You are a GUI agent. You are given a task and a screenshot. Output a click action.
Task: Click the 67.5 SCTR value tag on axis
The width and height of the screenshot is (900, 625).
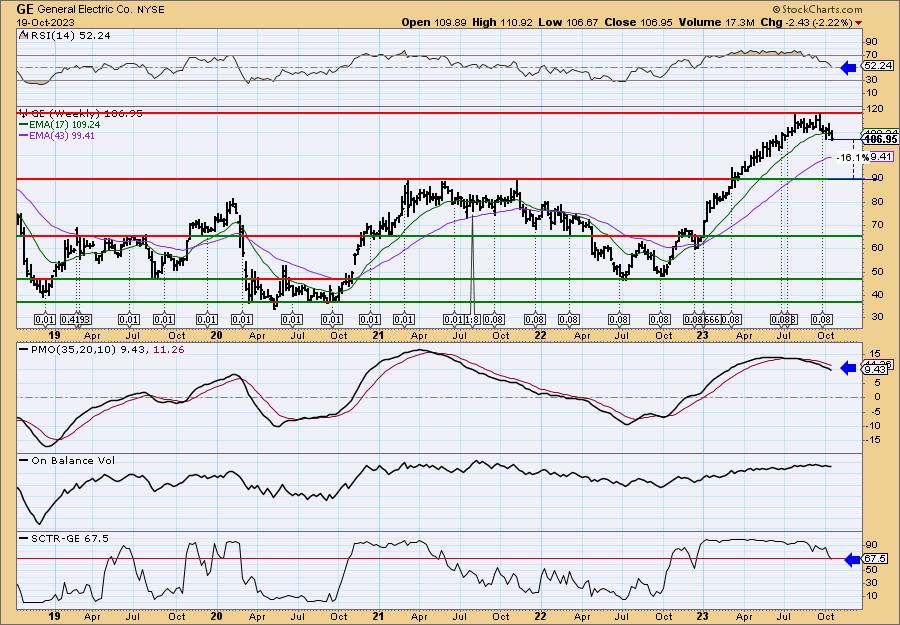click(875, 558)
